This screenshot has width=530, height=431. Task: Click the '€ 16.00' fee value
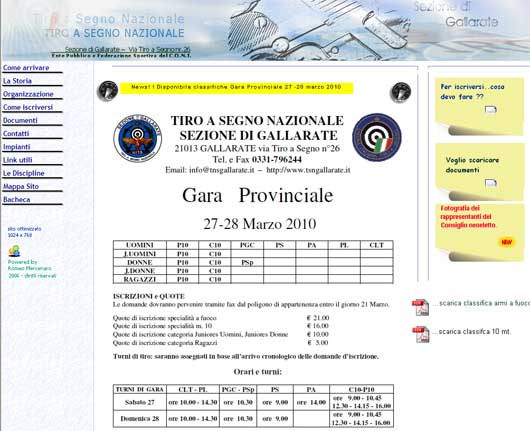point(318,326)
